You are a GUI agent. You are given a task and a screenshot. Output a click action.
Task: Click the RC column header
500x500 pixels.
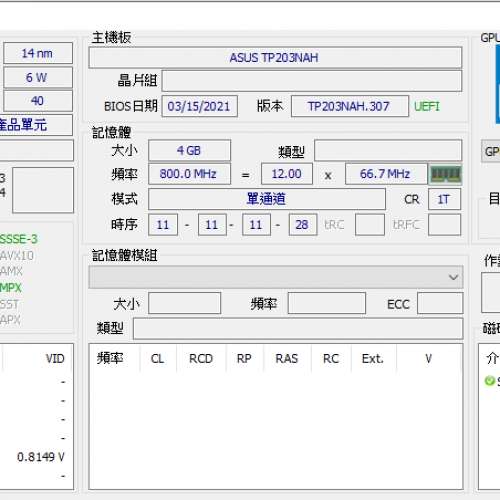point(331,359)
